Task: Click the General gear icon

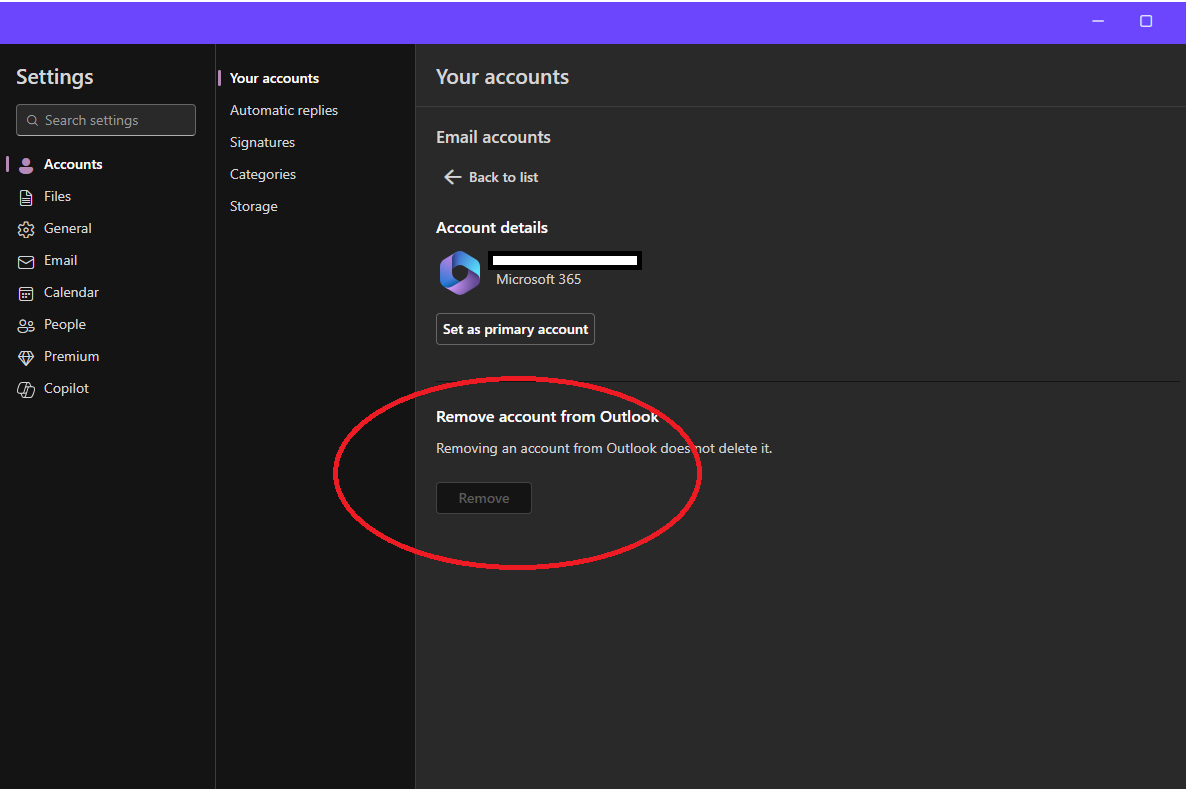Action: (x=26, y=229)
